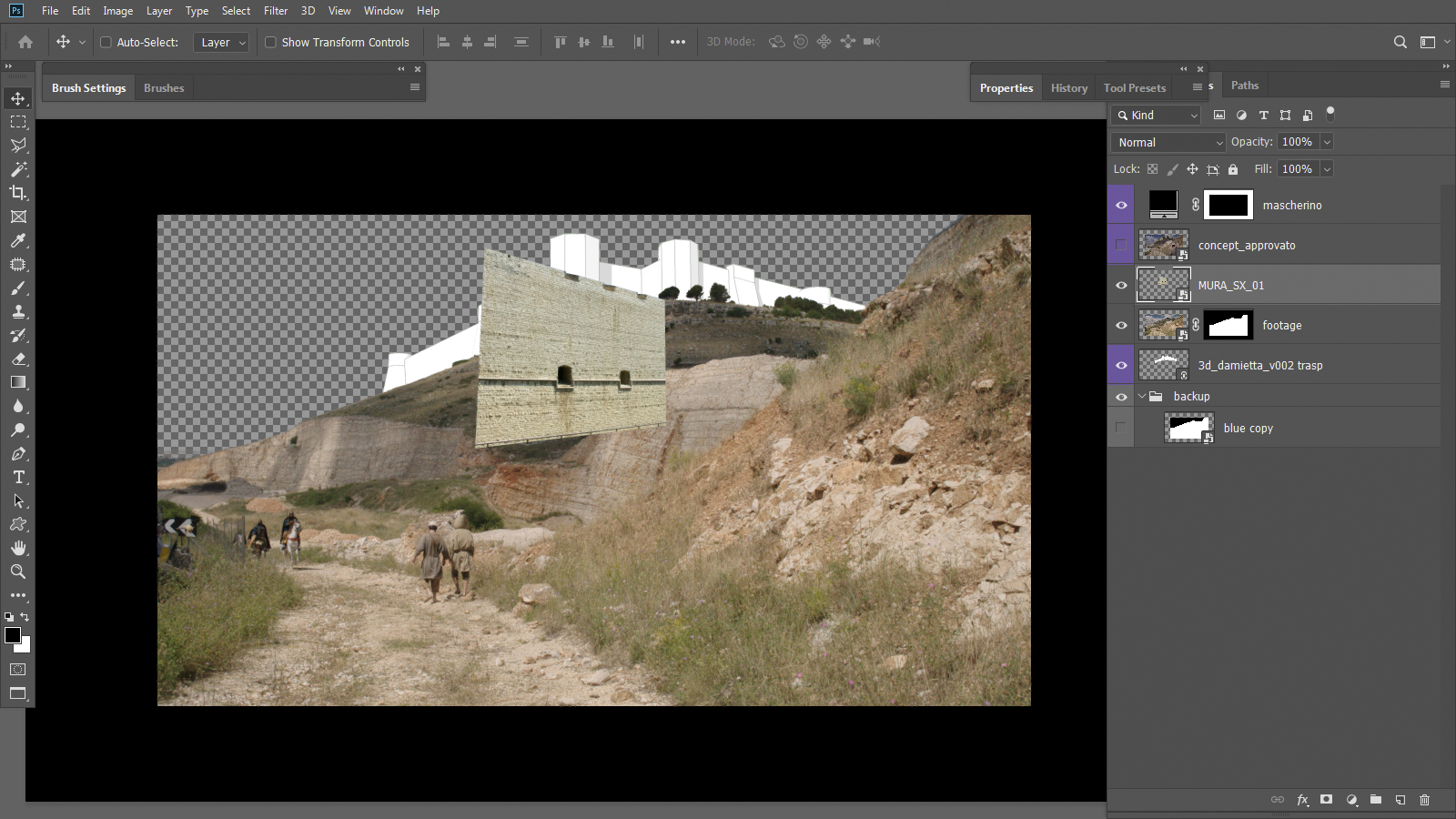Enable Show Transform Controls checkbox

point(270,42)
